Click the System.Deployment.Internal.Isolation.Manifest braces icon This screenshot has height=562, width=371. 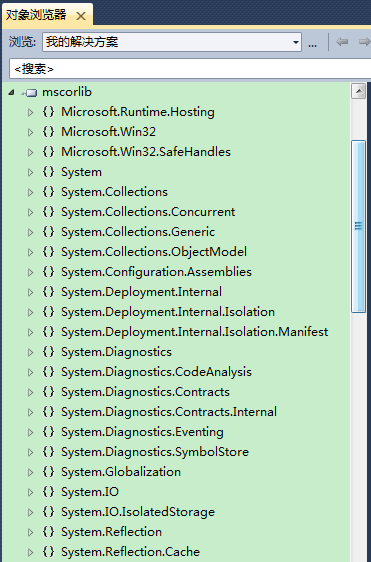click(48, 332)
